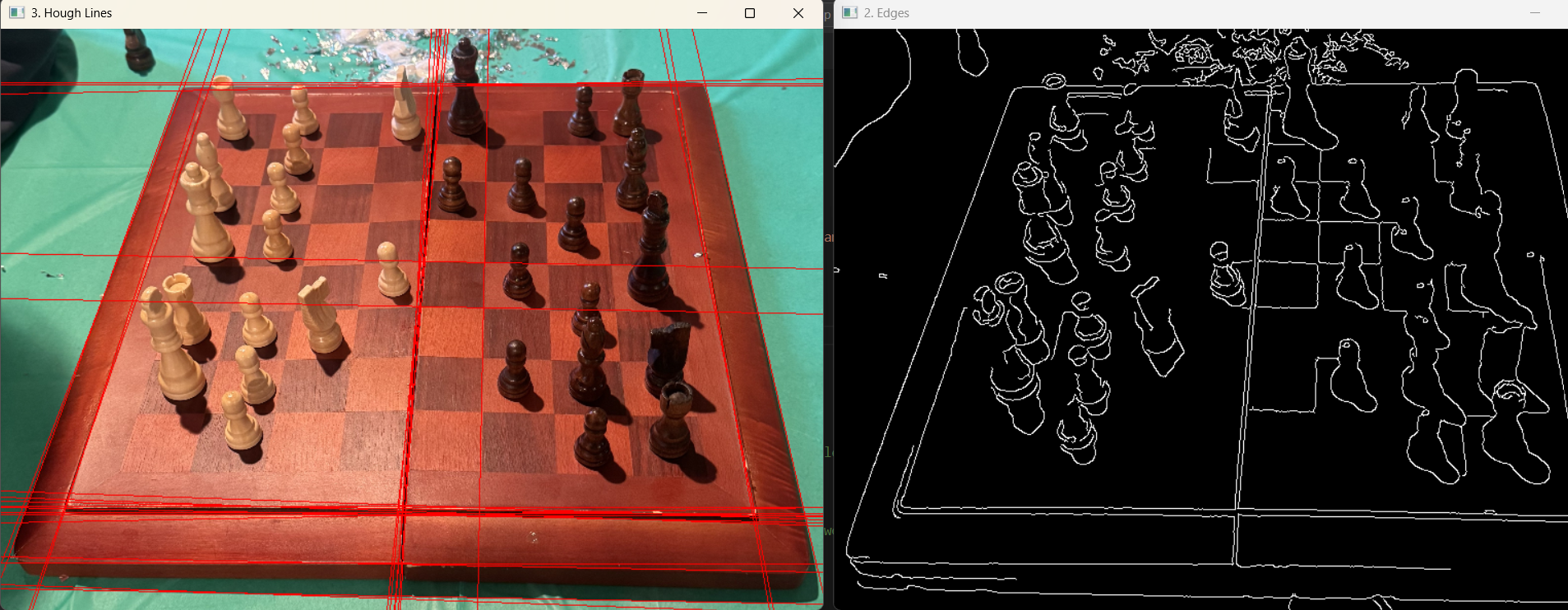This screenshot has height=610, width=1568.
Task: Click the small oval outline atop Edges board
Action: tap(1054, 81)
